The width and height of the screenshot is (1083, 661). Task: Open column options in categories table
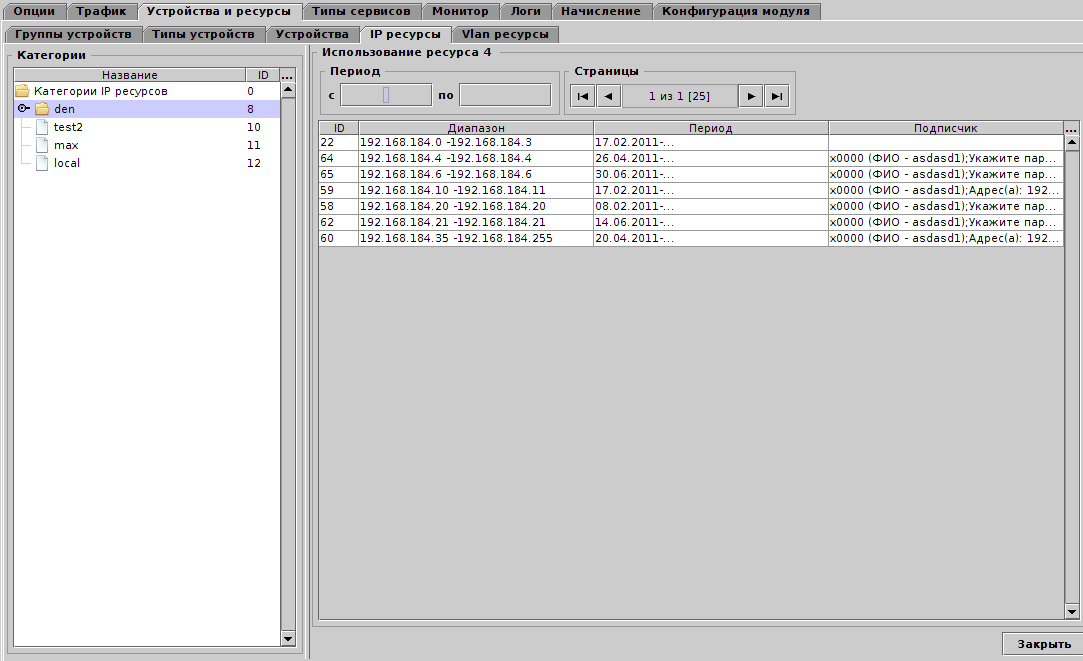click(x=288, y=75)
